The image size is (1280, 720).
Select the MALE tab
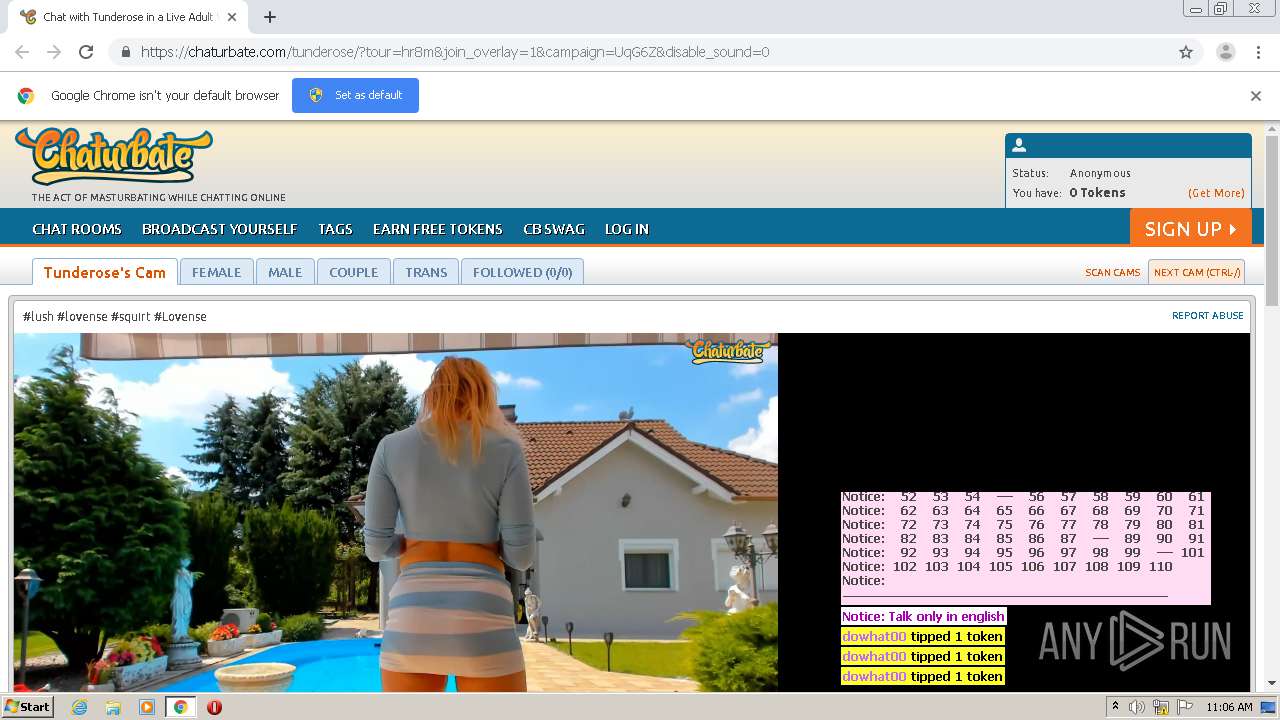(x=285, y=272)
